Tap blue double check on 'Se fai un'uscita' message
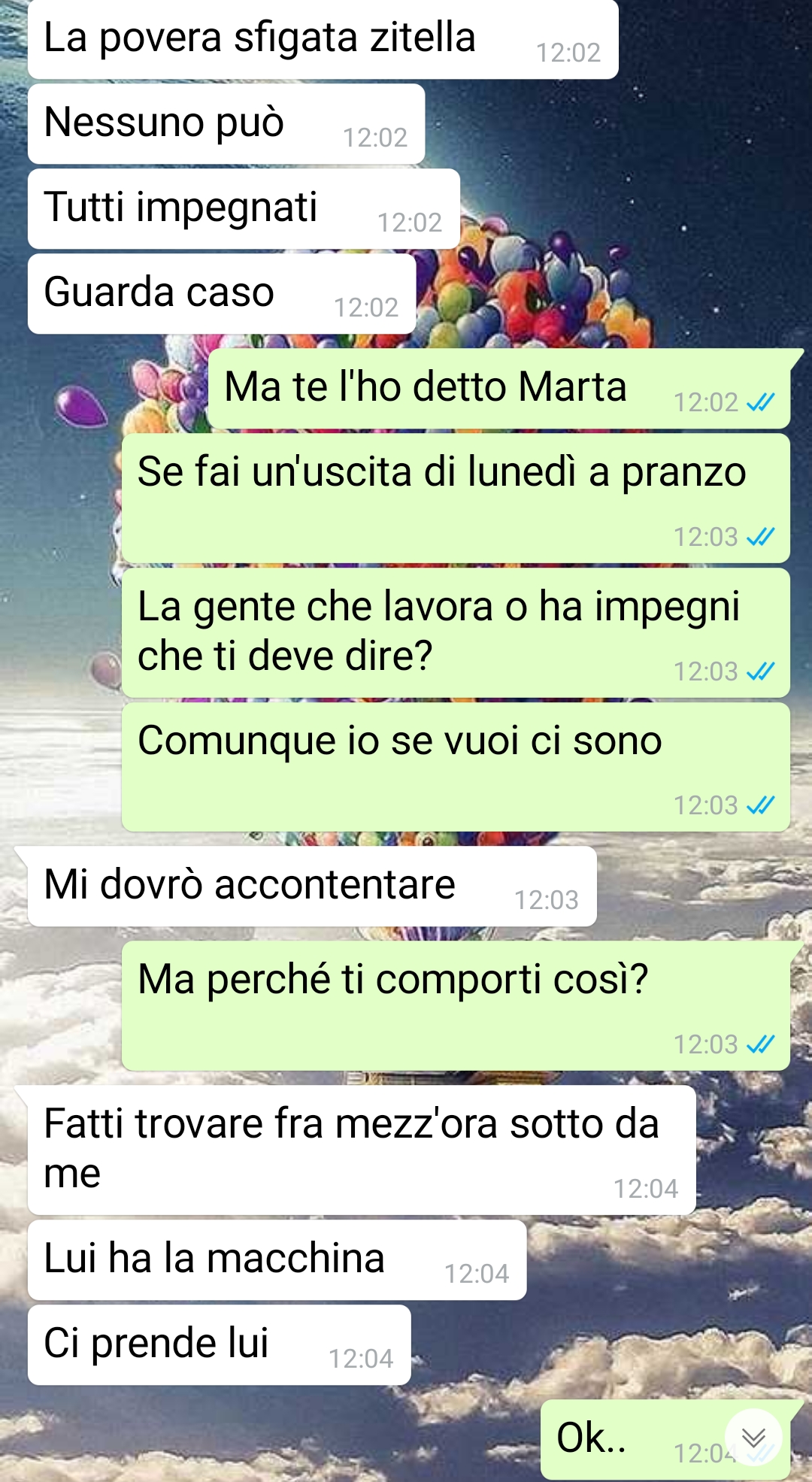This screenshot has width=812, height=1482. tap(760, 537)
